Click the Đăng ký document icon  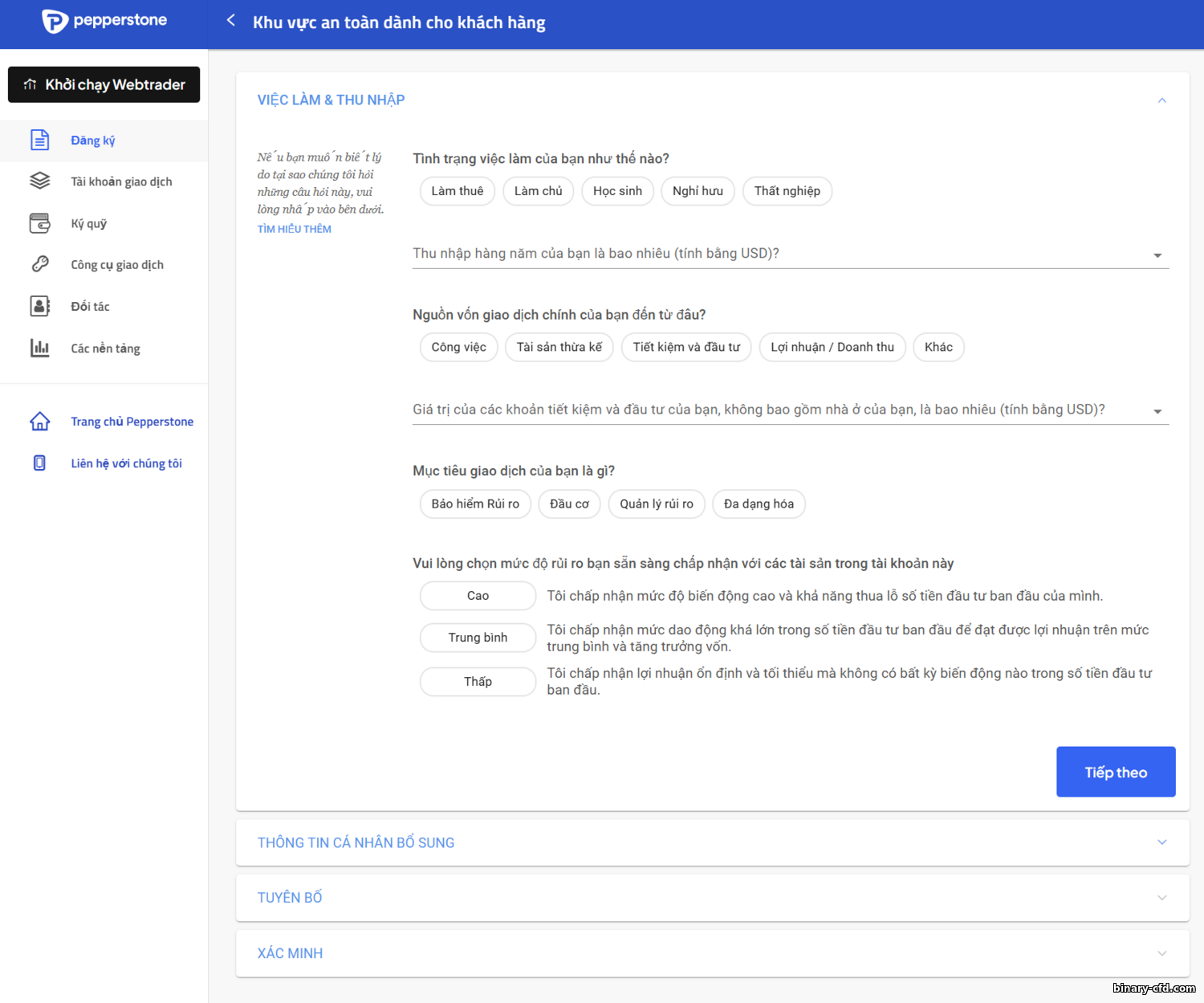coord(39,140)
